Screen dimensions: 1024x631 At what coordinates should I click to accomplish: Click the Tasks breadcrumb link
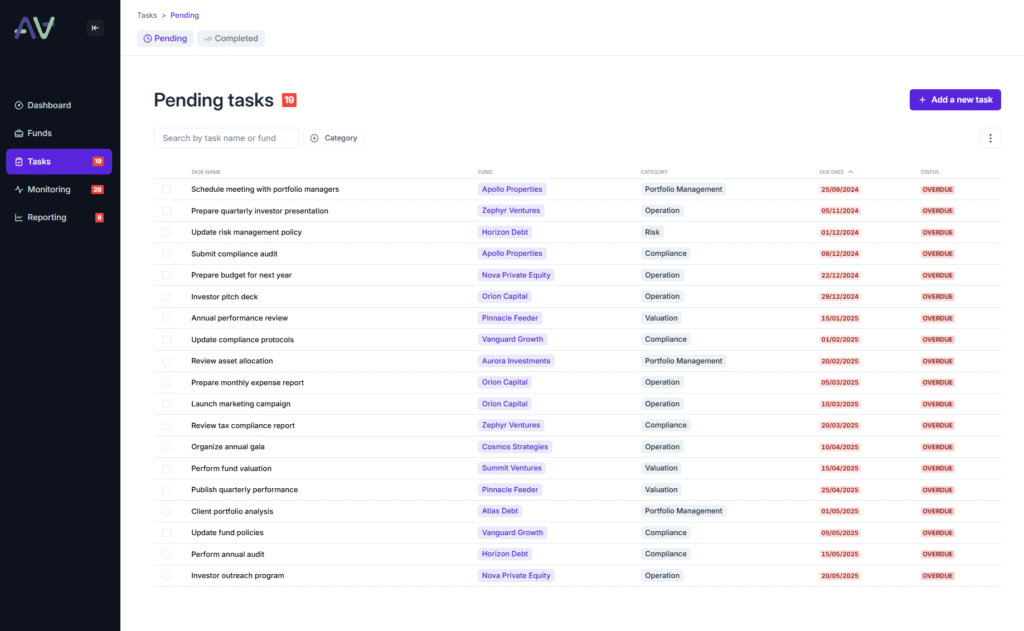[147, 15]
